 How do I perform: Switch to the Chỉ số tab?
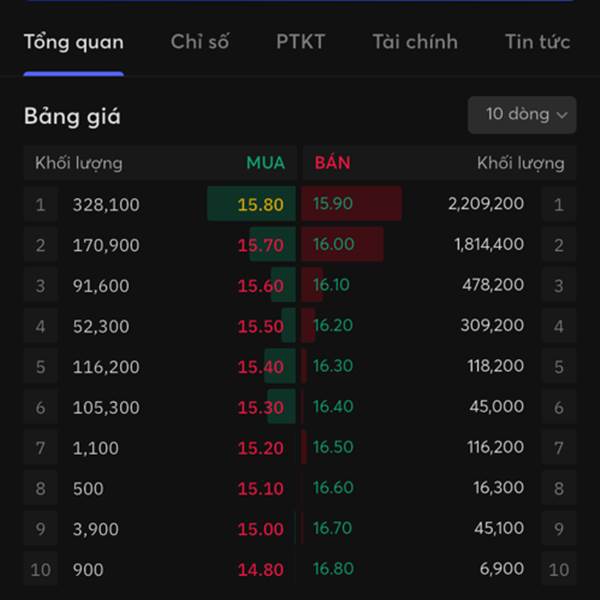(x=200, y=42)
